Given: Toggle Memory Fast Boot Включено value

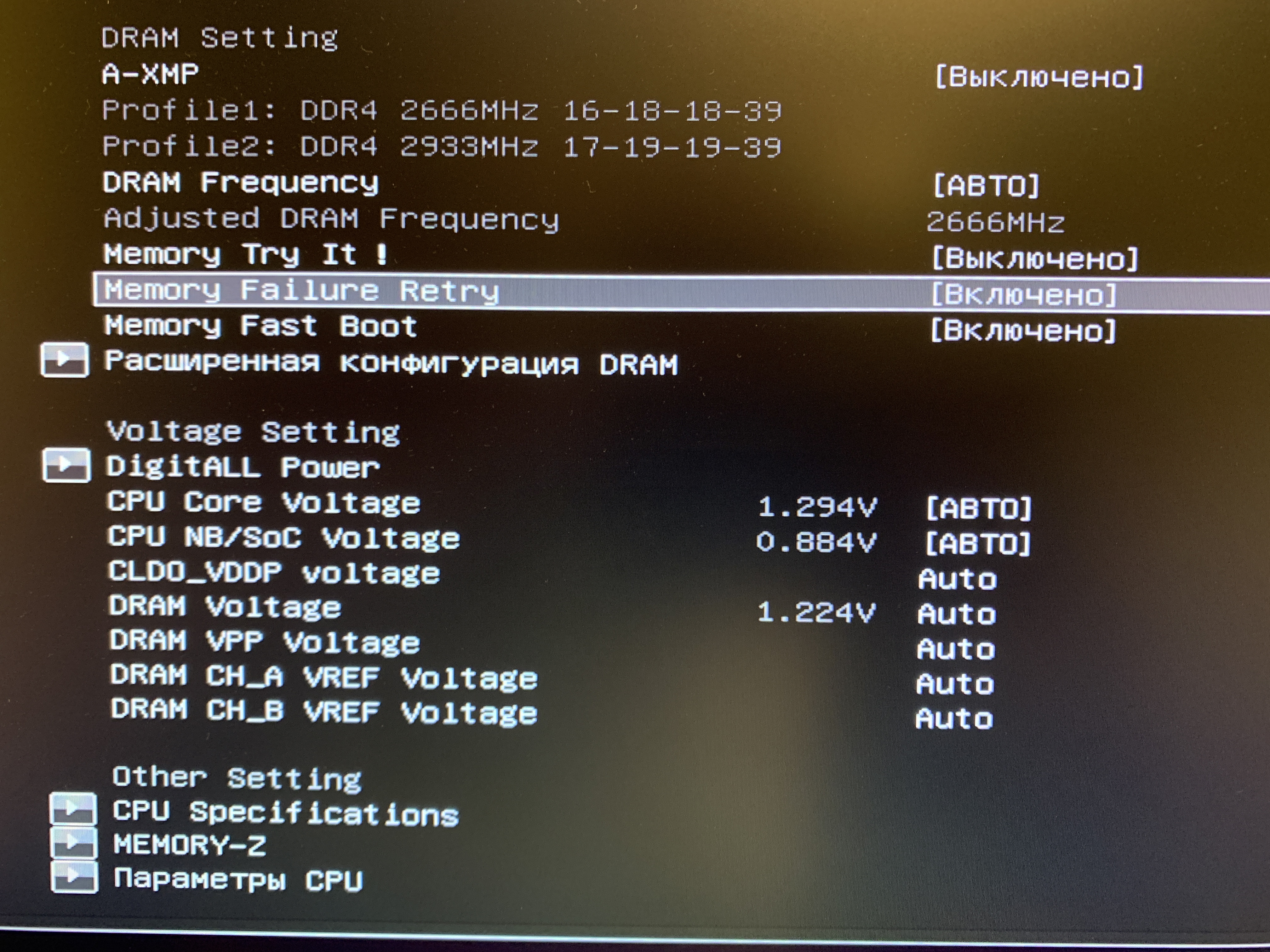Looking at the screenshot, I should point(1023,331).
